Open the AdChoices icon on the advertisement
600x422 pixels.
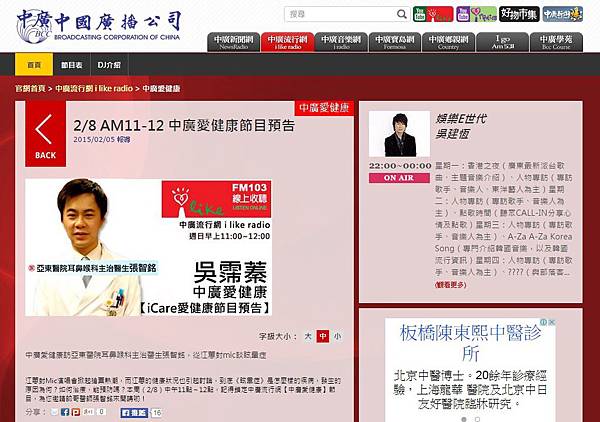[x=543, y=322]
